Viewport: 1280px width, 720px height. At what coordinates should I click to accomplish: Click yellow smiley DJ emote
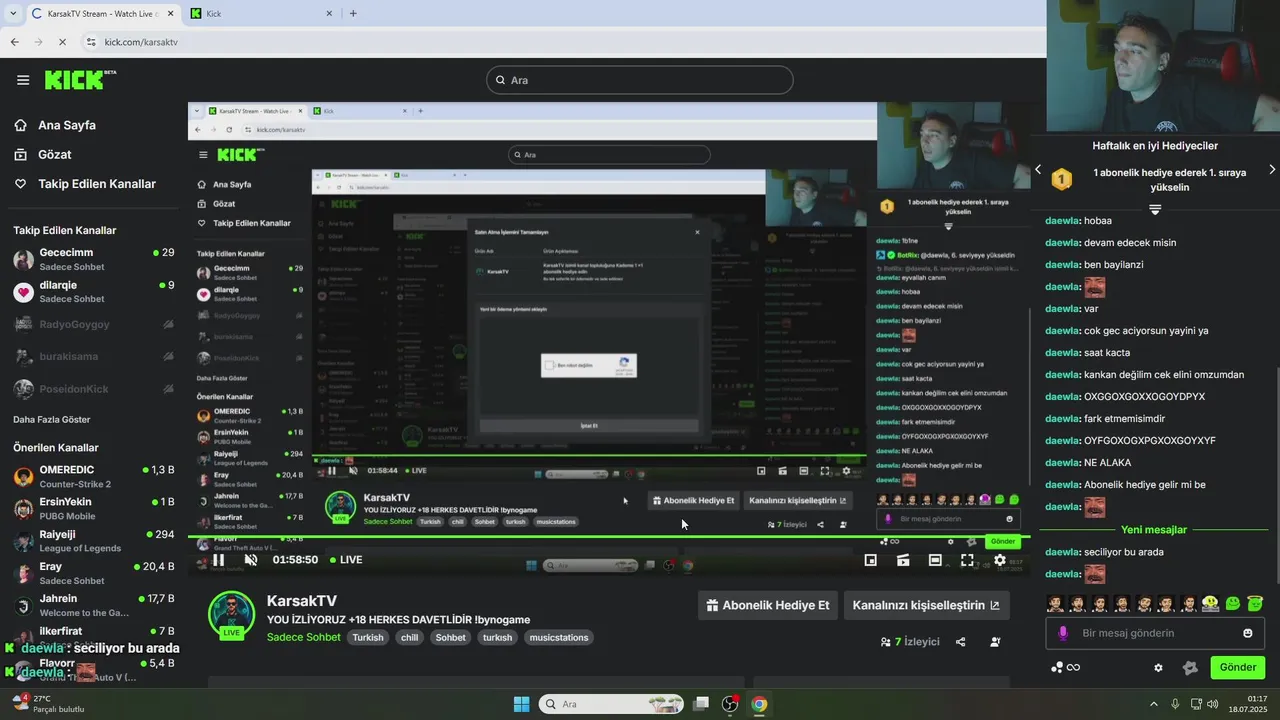(x=1211, y=604)
